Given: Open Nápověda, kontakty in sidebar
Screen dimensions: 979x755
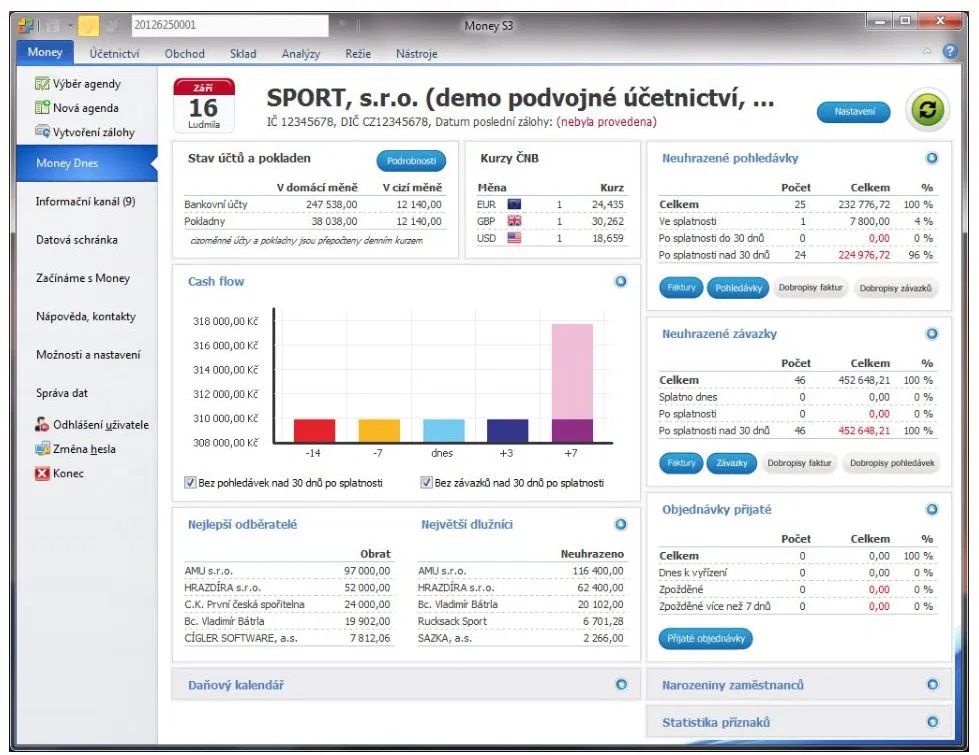Looking at the screenshot, I should pos(86,317).
